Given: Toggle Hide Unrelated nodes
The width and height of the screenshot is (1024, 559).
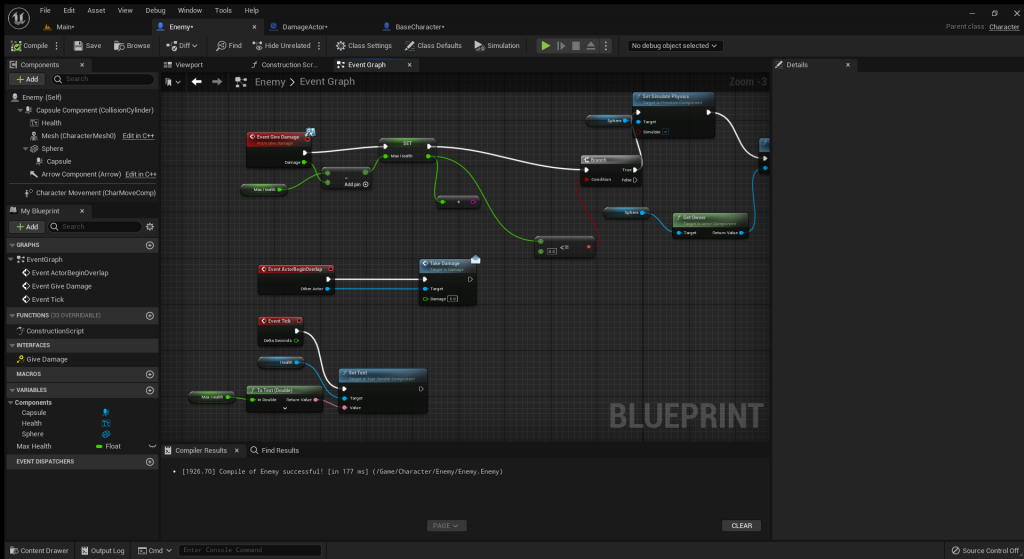Looking at the screenshot, I should coord(281,46).
